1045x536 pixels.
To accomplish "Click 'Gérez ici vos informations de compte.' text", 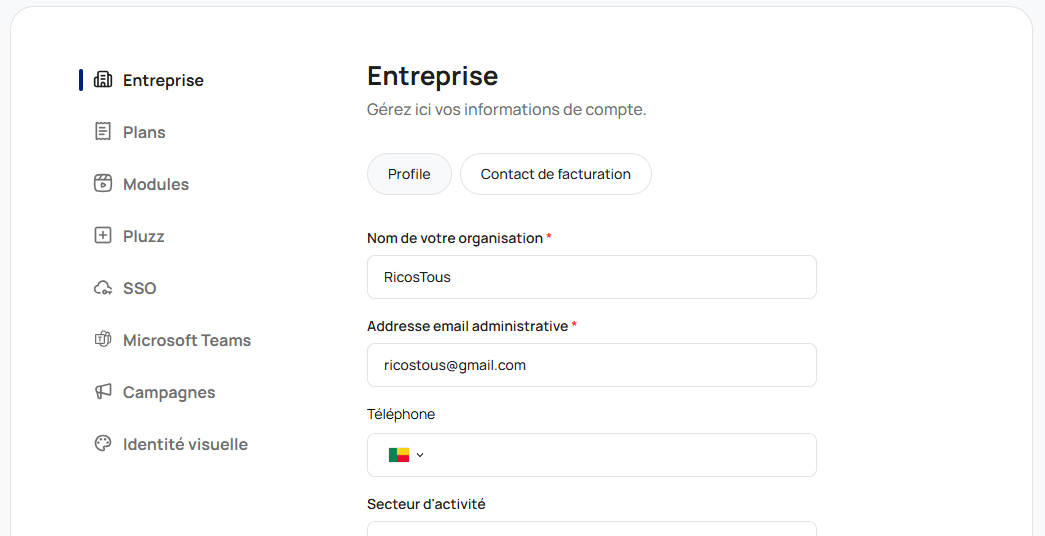I will point(507,109).
